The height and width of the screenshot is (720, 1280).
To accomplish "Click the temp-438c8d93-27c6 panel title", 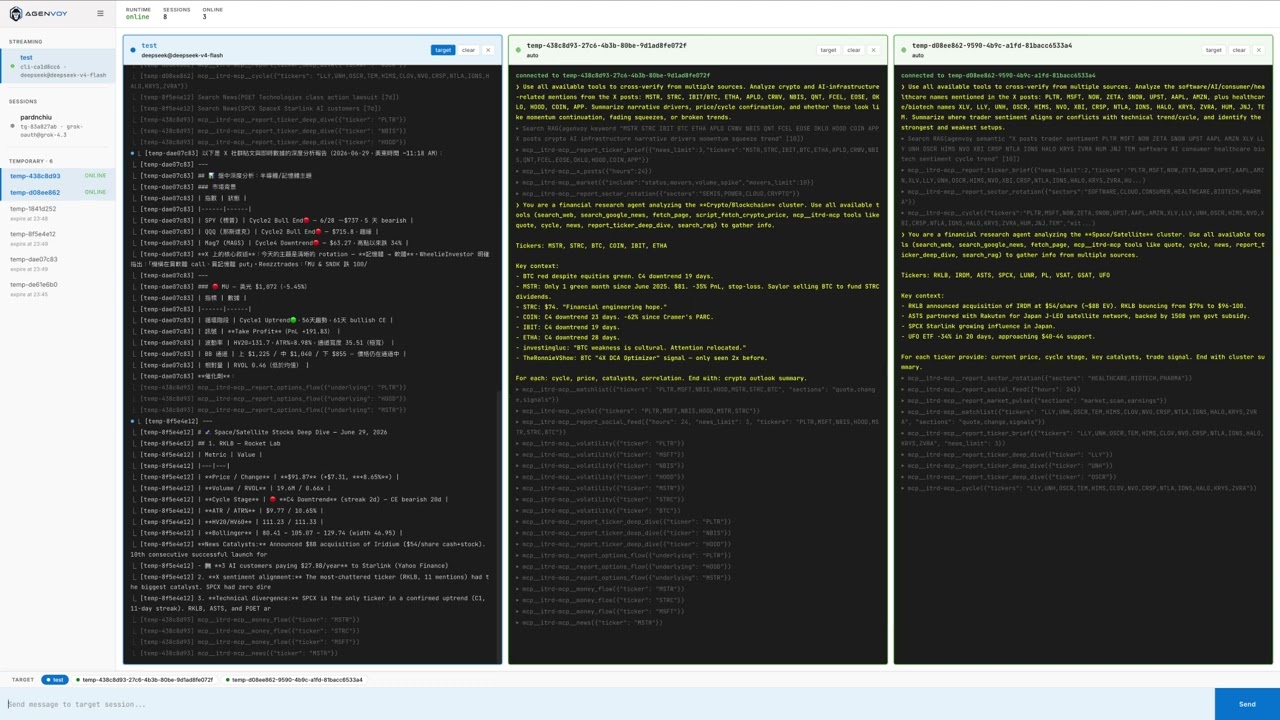I will pyautogui.click(x=606, y=45).
